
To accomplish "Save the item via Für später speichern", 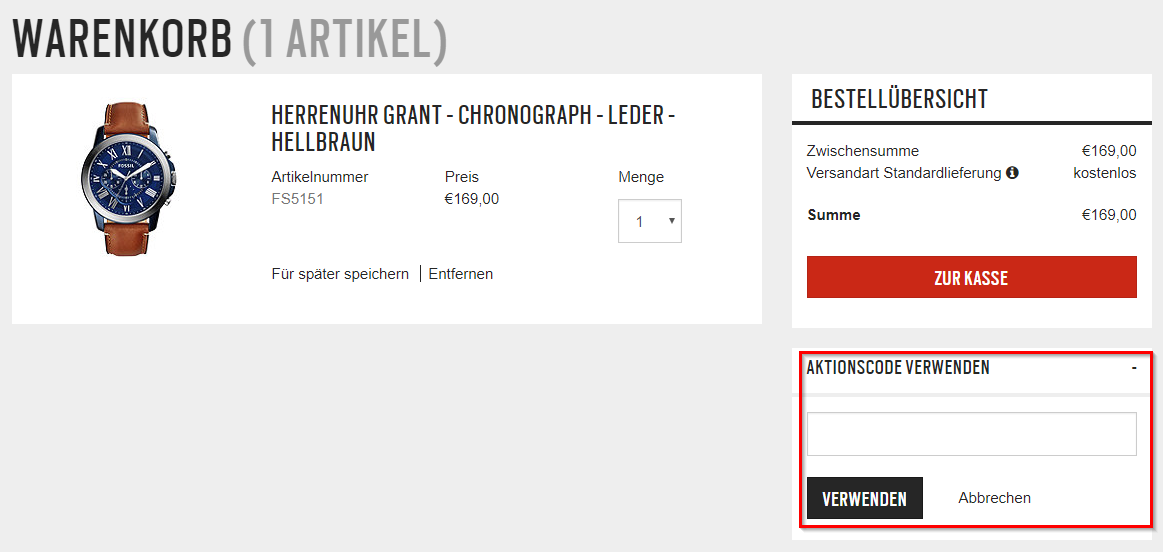I will [340, 274].
